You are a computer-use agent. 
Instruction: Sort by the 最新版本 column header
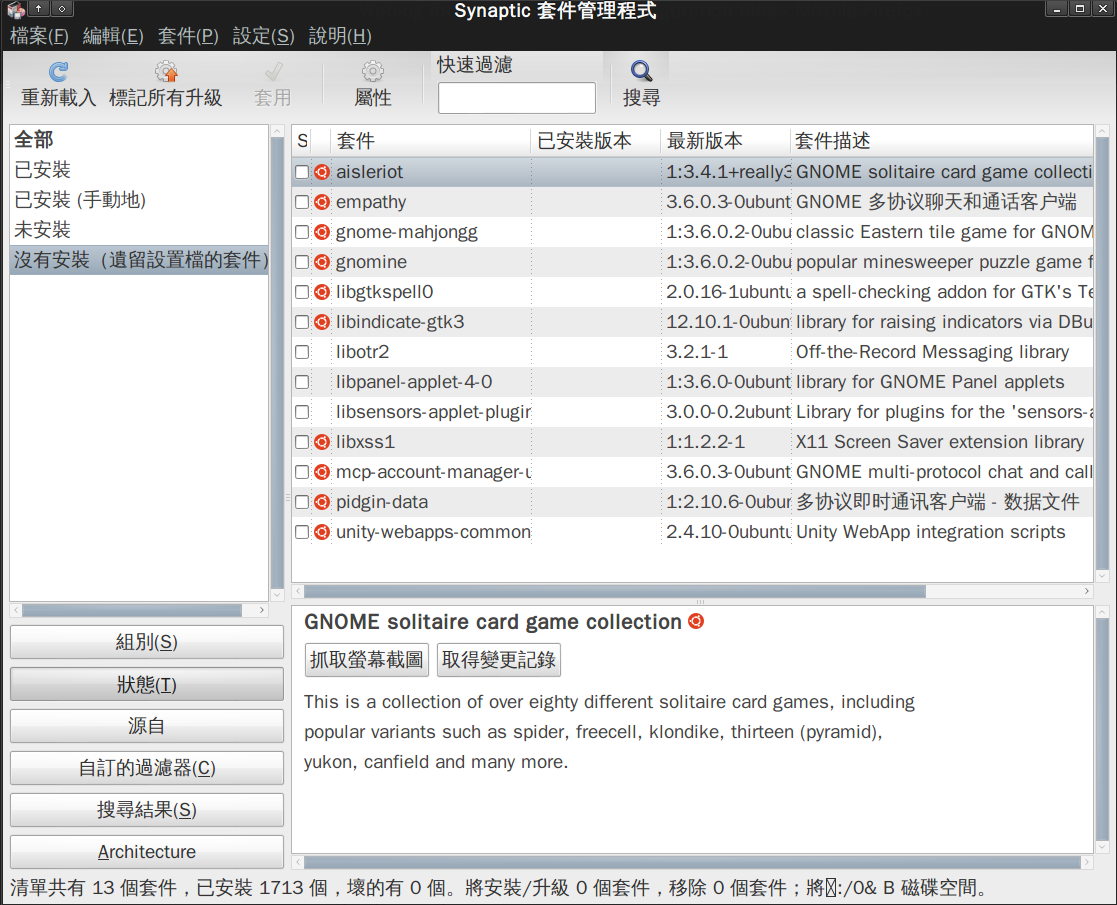(726, 140)
